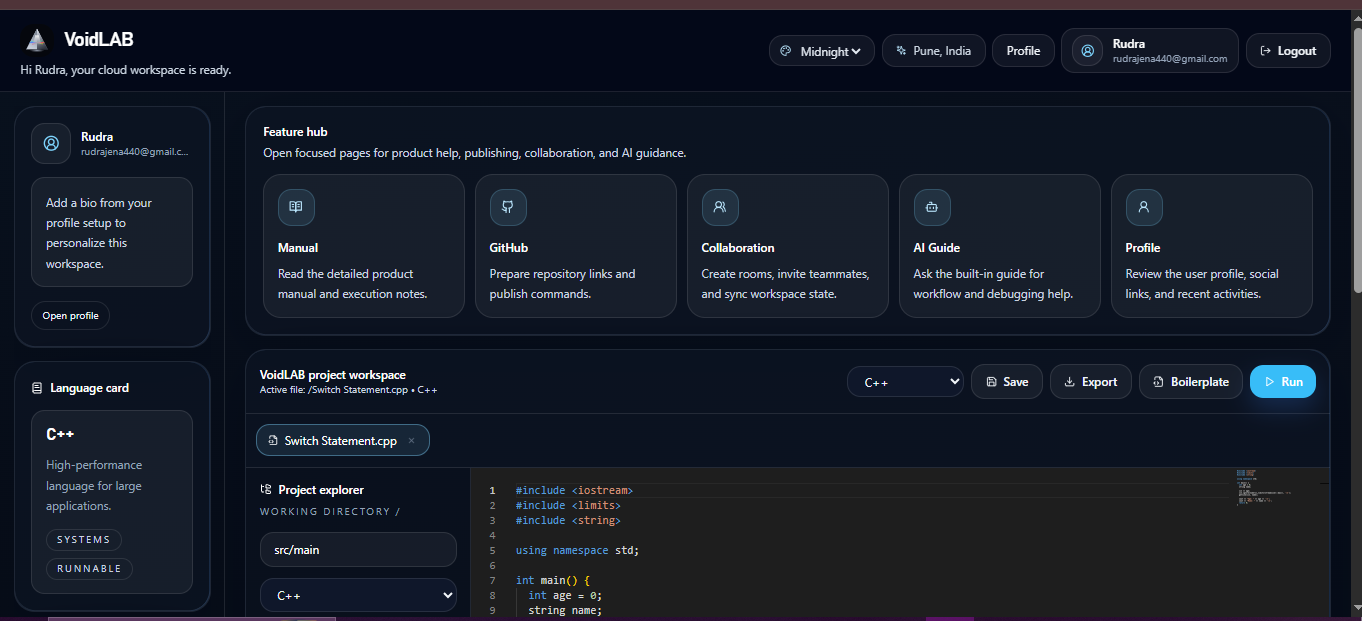Open the Profile feature card person icon
This screenshot has width=1362, height=621.
tap(1144, 207)
